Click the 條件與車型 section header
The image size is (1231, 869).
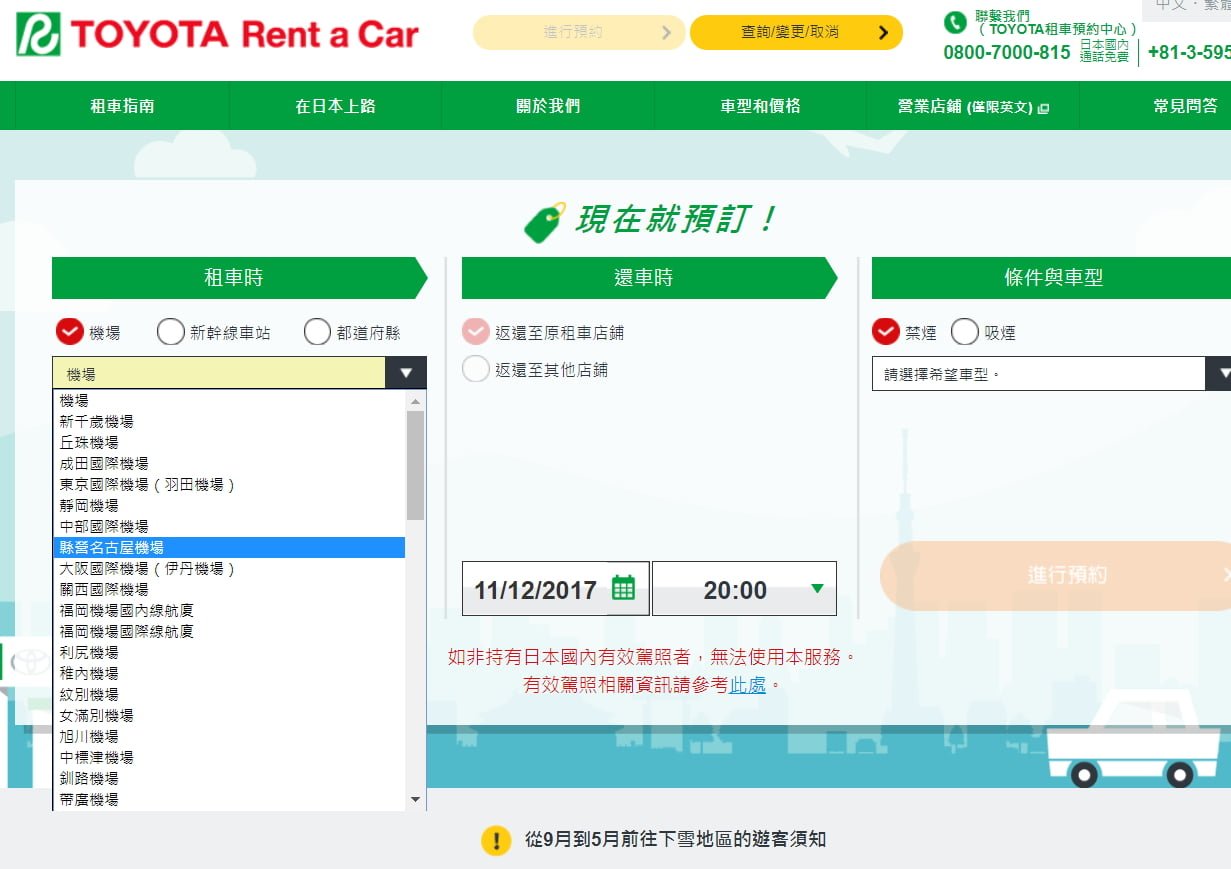[x=1051, y=278]
